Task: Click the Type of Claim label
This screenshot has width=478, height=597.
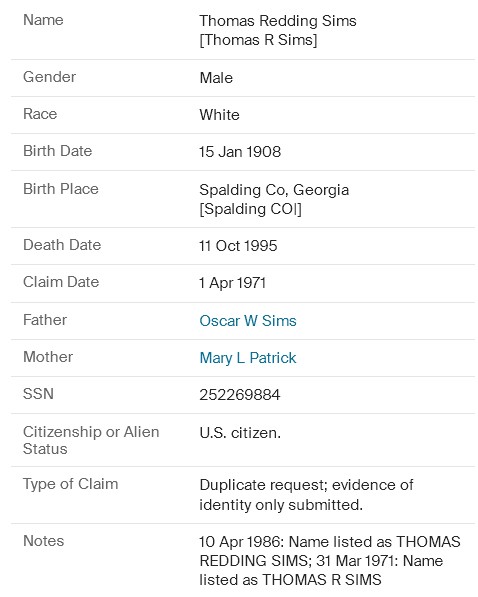Action: tap(70, 484)
